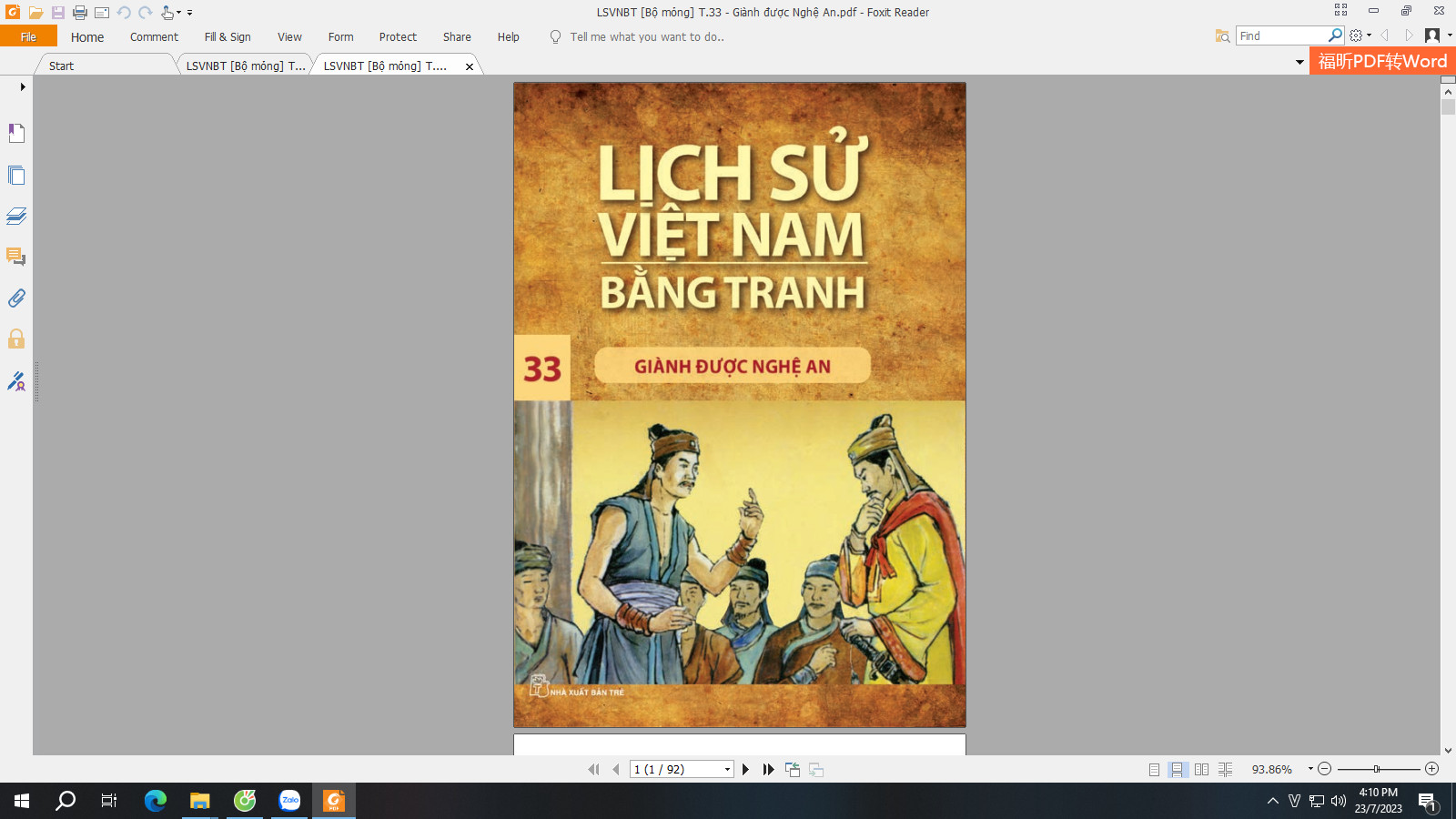The height and width of the screenshot is (819, 1456).
Task: Open the notification center icon
Action: pyautogui.click(x=1427, y=802)
